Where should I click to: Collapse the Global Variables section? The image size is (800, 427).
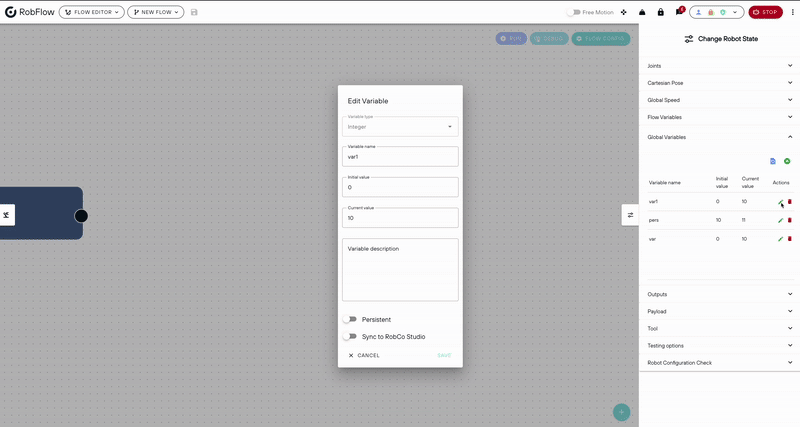coord(719,137)
